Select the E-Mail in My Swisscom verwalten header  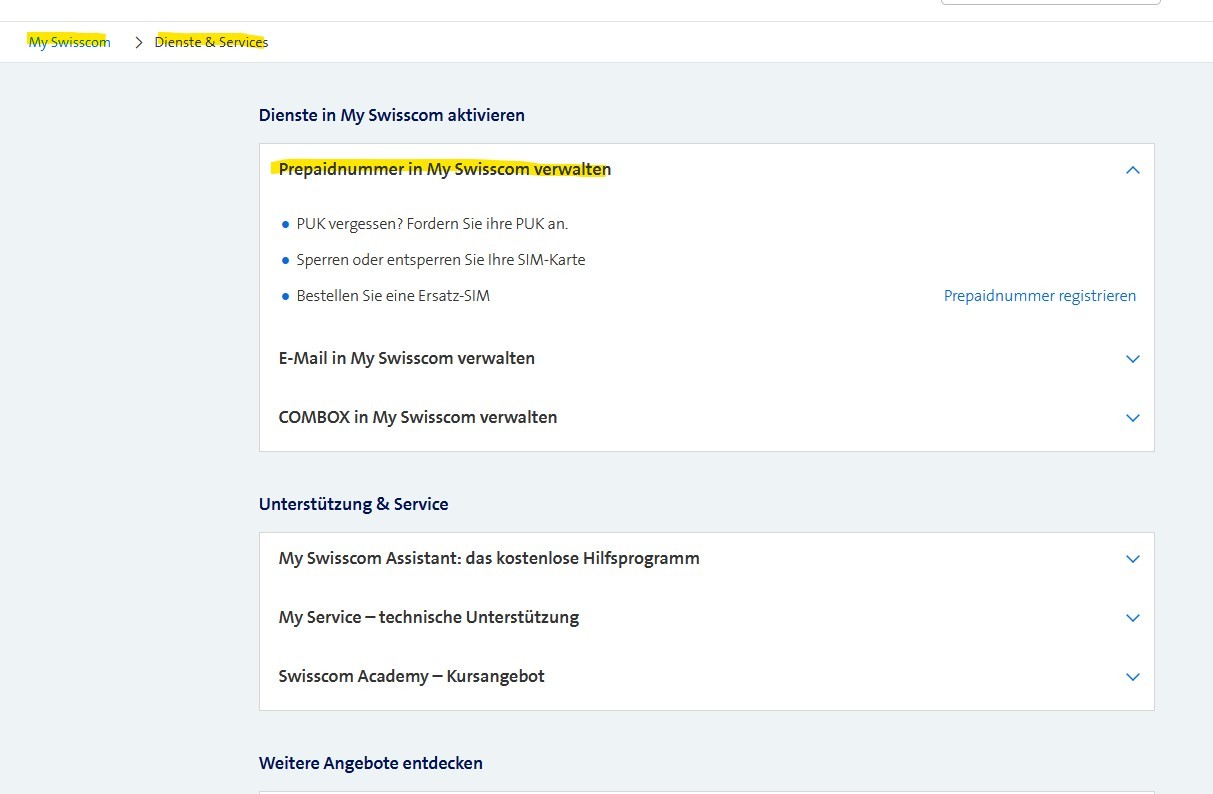(406, 358)
